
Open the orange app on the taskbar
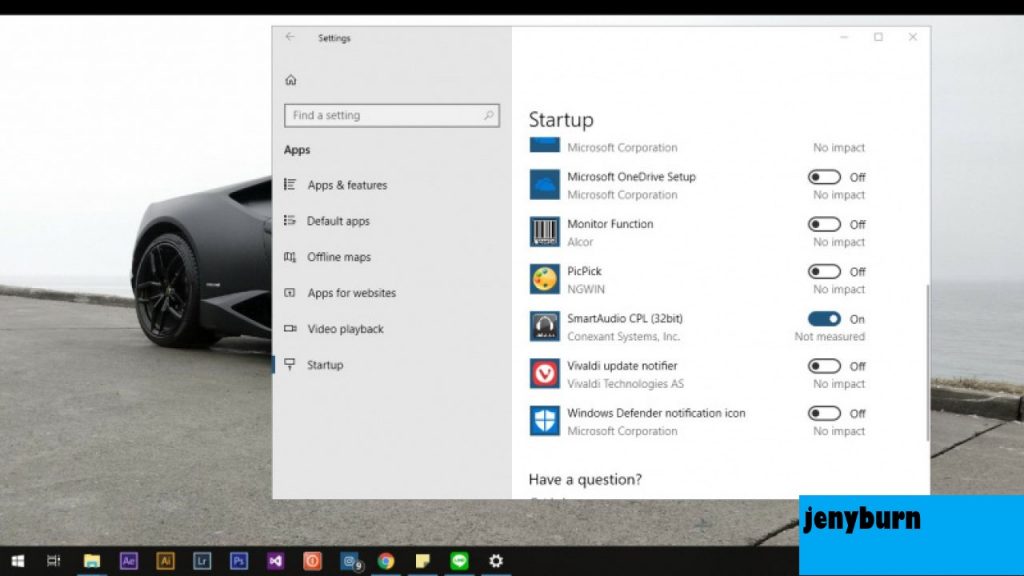312,561
